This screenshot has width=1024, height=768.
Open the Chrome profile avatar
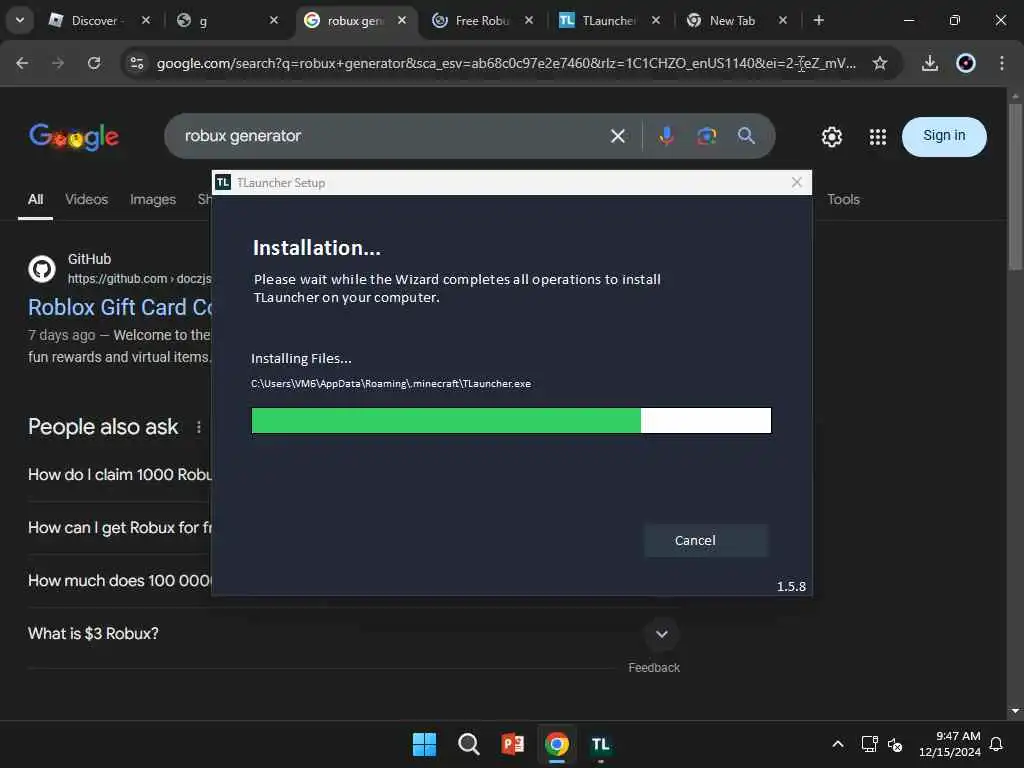tap(966, 63)
